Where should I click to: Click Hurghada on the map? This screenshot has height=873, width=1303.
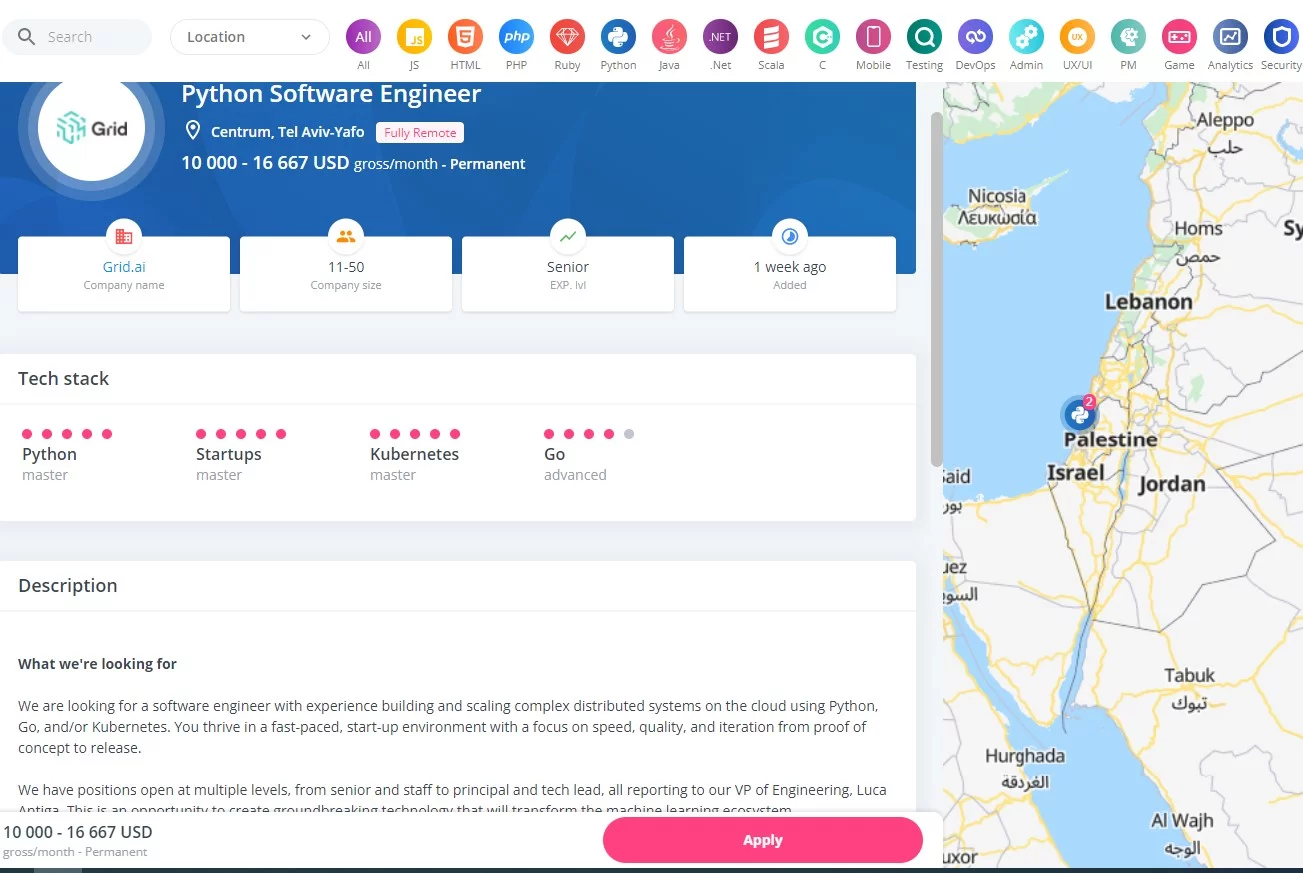point(1025,756)
